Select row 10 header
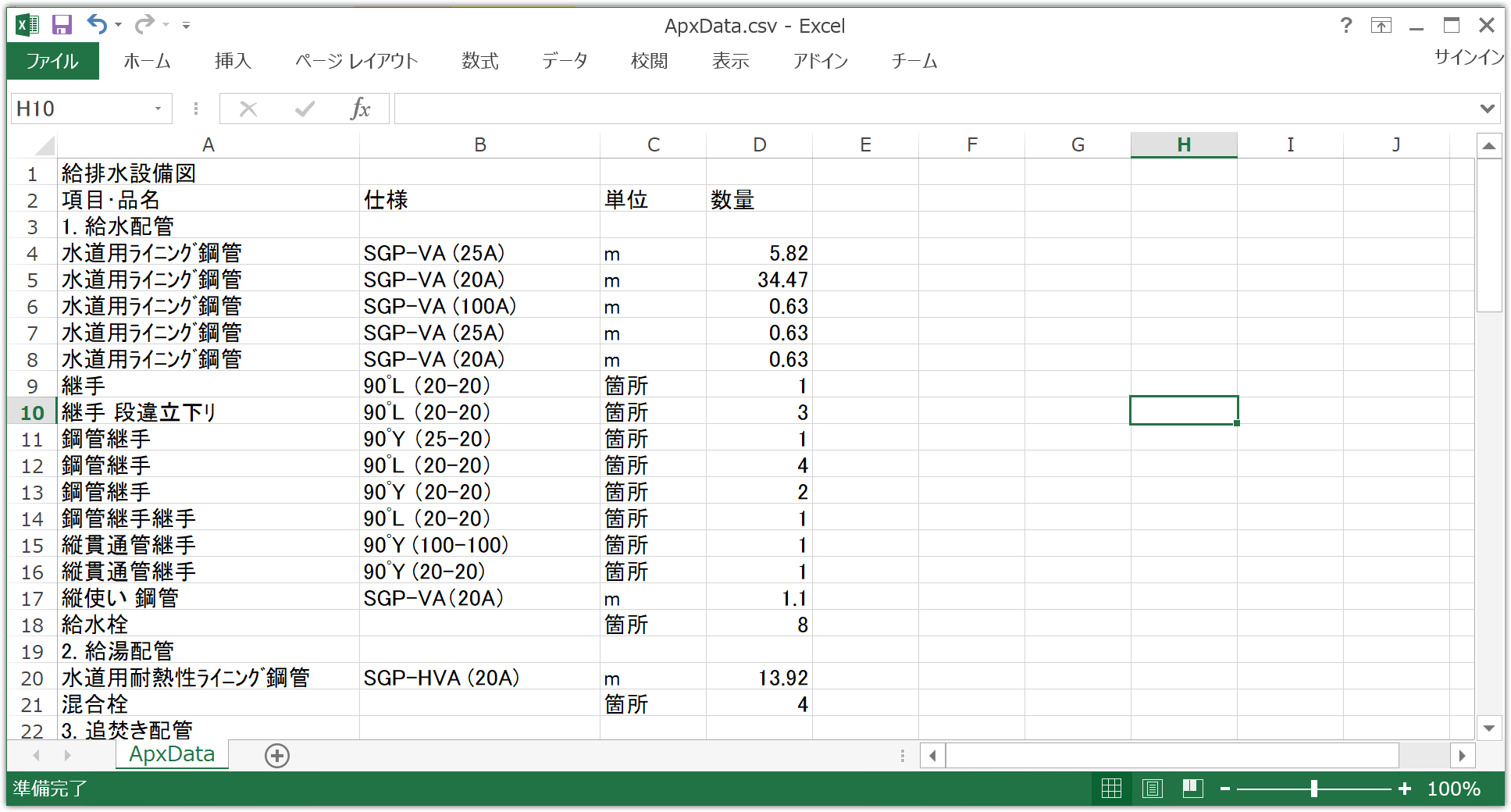The width and height of the screenshot is (1511, 812). tap(32, 412)
